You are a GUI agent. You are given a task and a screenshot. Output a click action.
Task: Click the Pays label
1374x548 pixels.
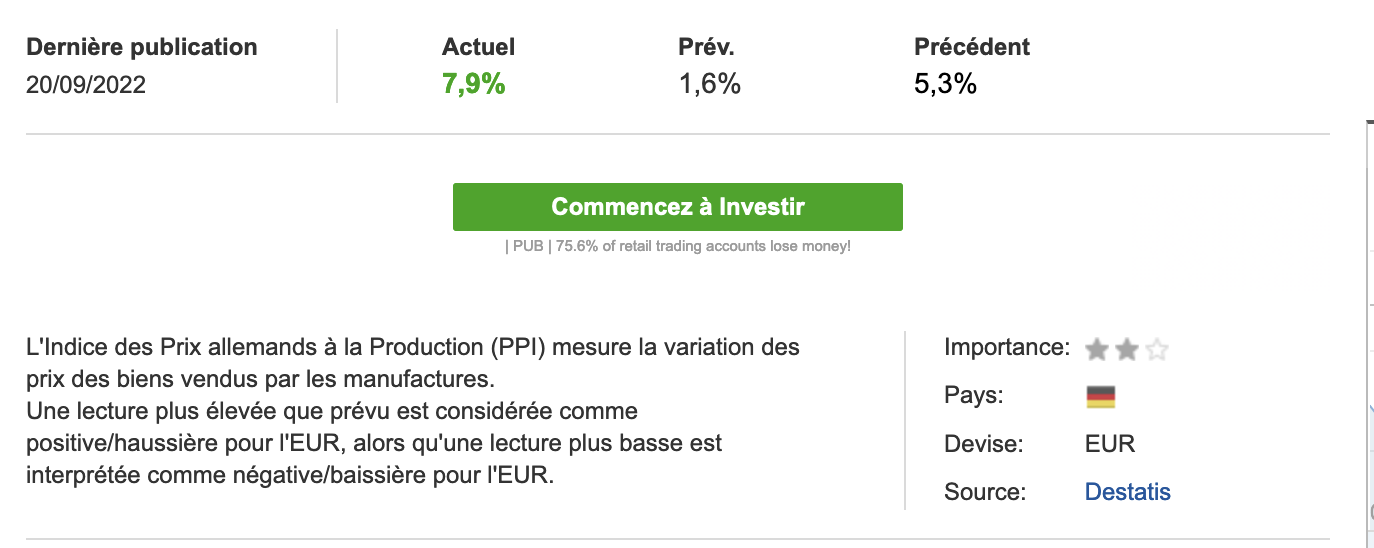(x=971, y=396)
